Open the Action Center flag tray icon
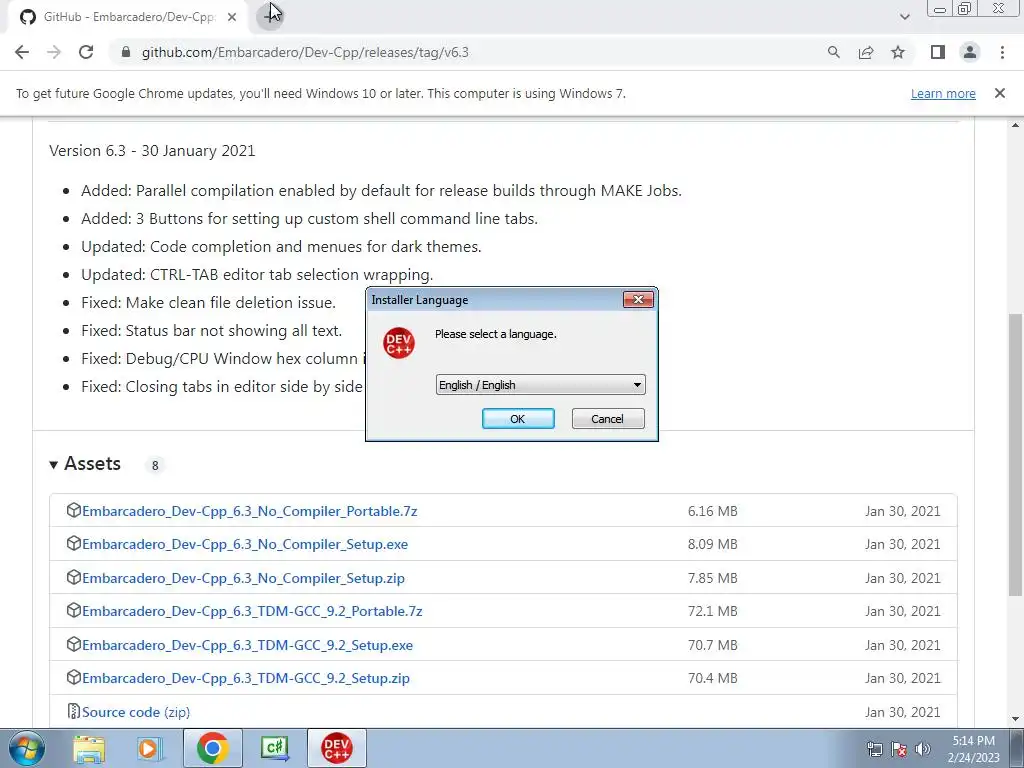 coord(899,749)
